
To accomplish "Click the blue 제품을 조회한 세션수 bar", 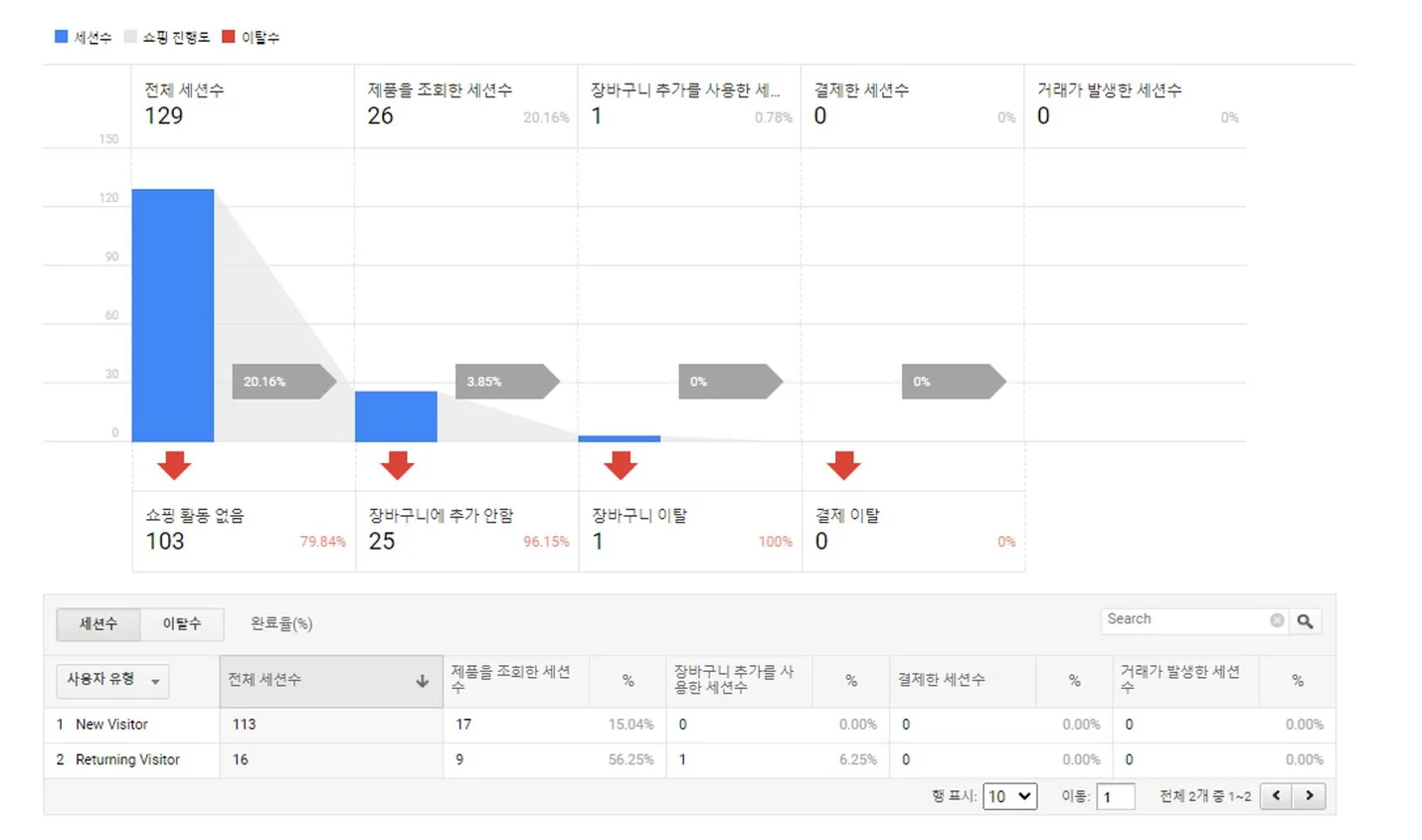I will pyautogui.click(x=396, y=417).
